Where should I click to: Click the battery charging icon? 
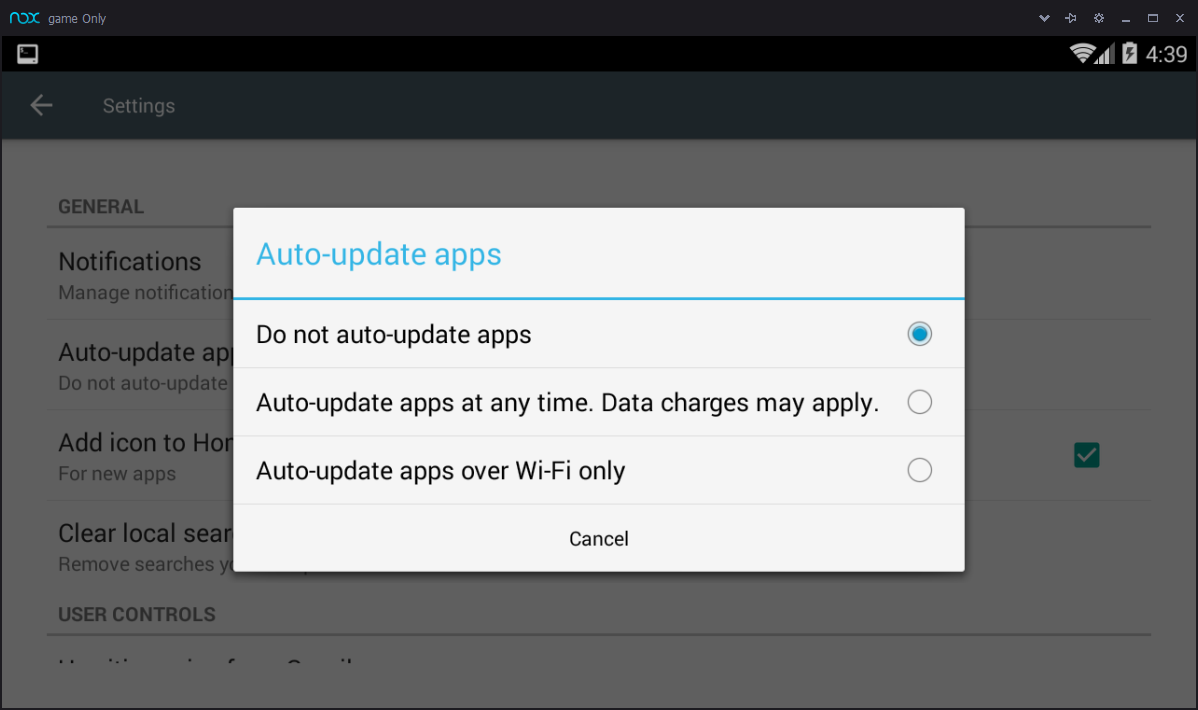(x=1129, y=53)
